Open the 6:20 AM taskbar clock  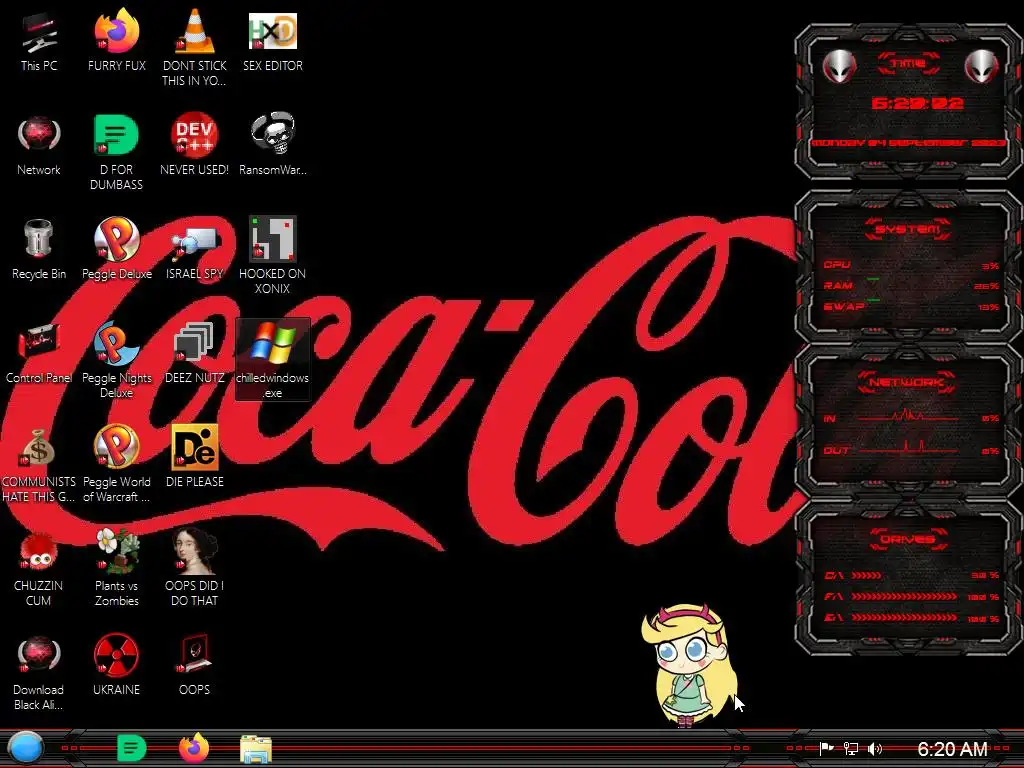point(952,748)
